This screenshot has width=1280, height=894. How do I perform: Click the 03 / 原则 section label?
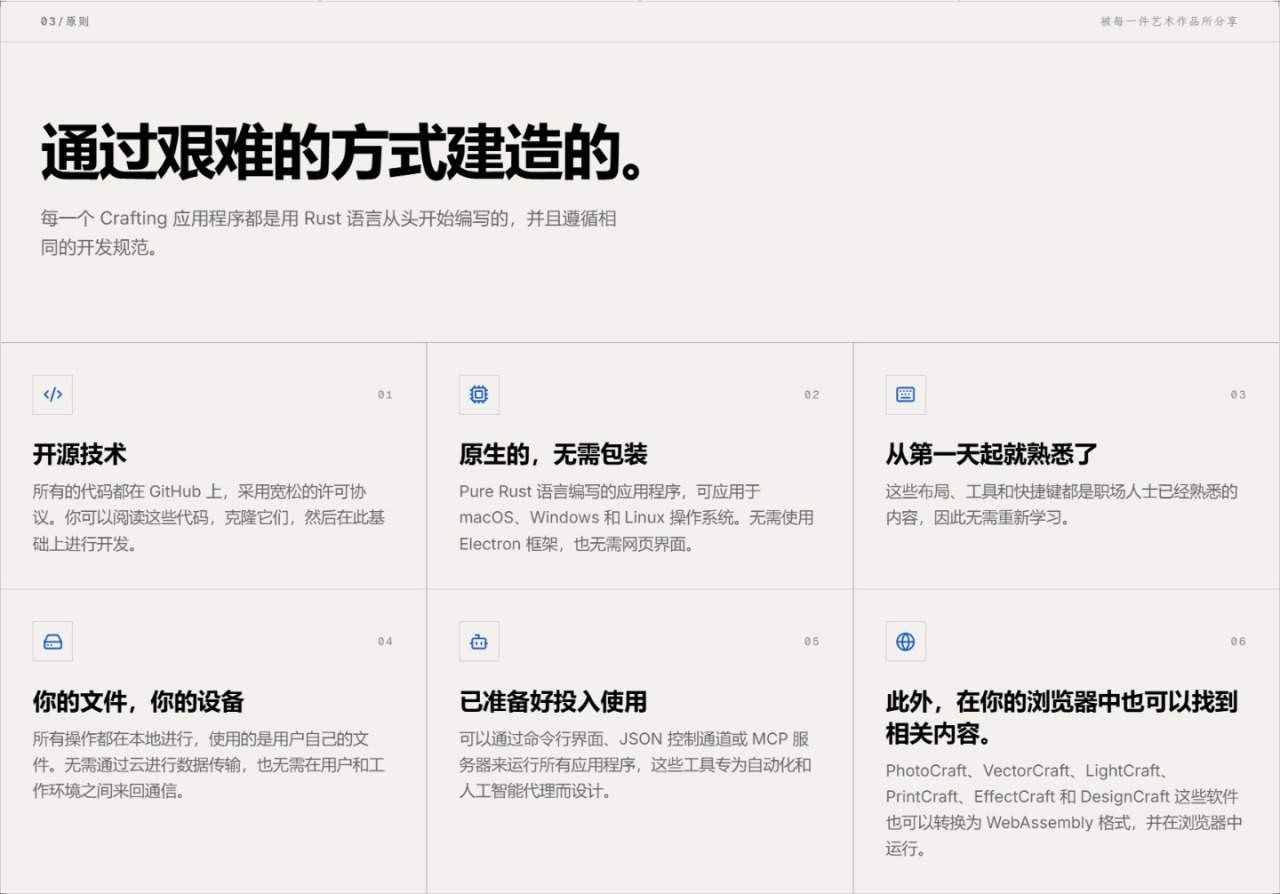coord(65,21)
